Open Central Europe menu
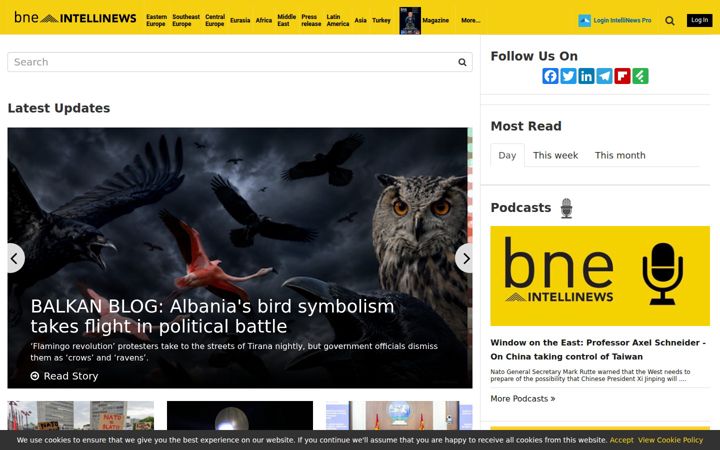Image resolution: width=720 pixels, height=450 pixels. pyautogui.click(x=215, y=20)
